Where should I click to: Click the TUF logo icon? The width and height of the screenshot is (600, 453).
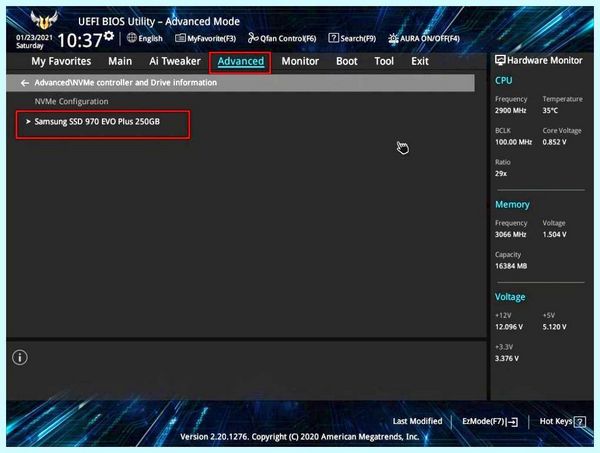click(x=44, y=20)
